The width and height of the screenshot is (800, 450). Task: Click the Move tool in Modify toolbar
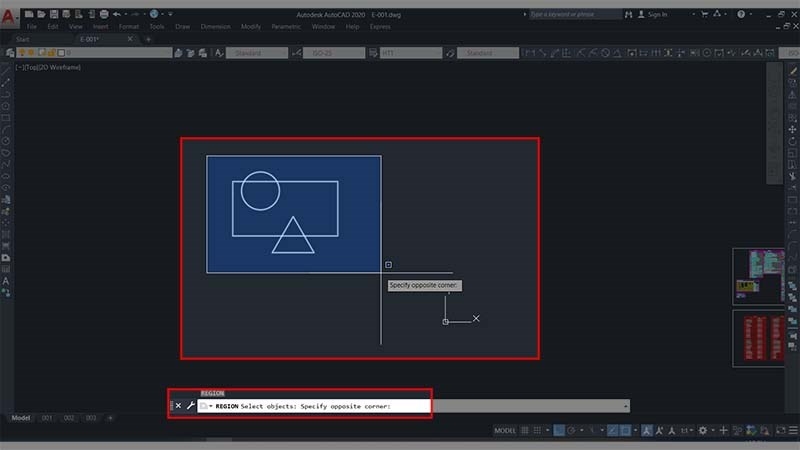[792, 130]
